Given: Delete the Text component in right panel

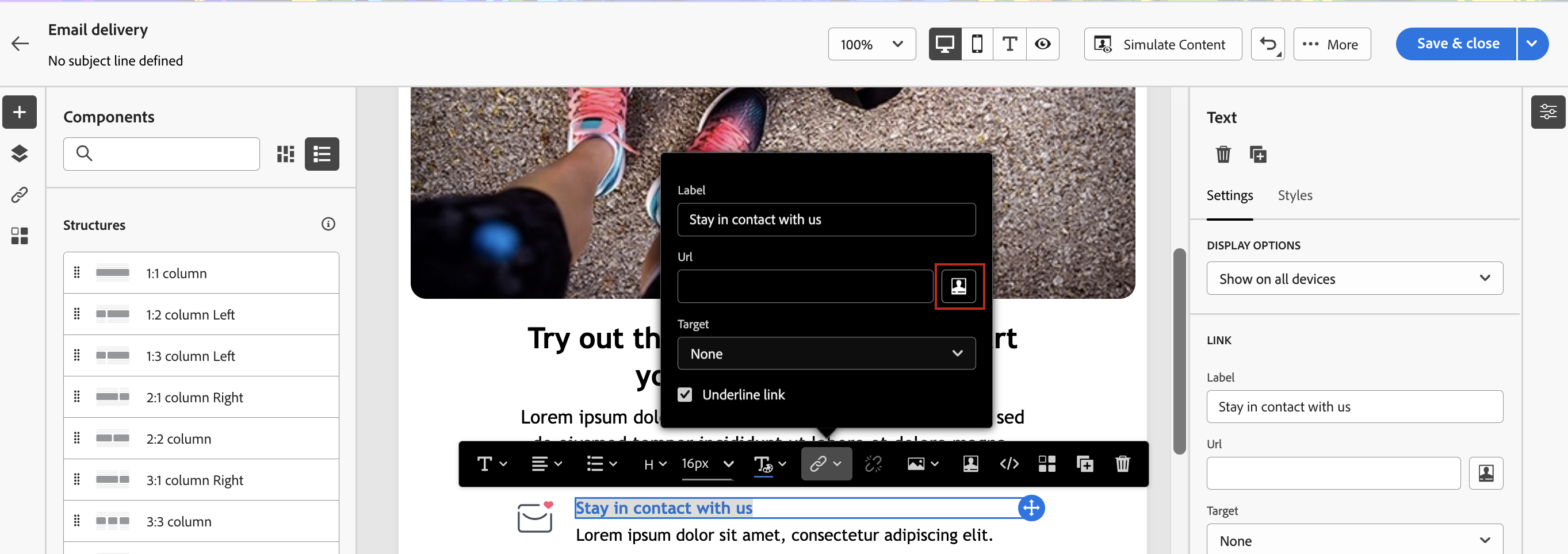Looking at the screenshot, I should click(1223, 155).
